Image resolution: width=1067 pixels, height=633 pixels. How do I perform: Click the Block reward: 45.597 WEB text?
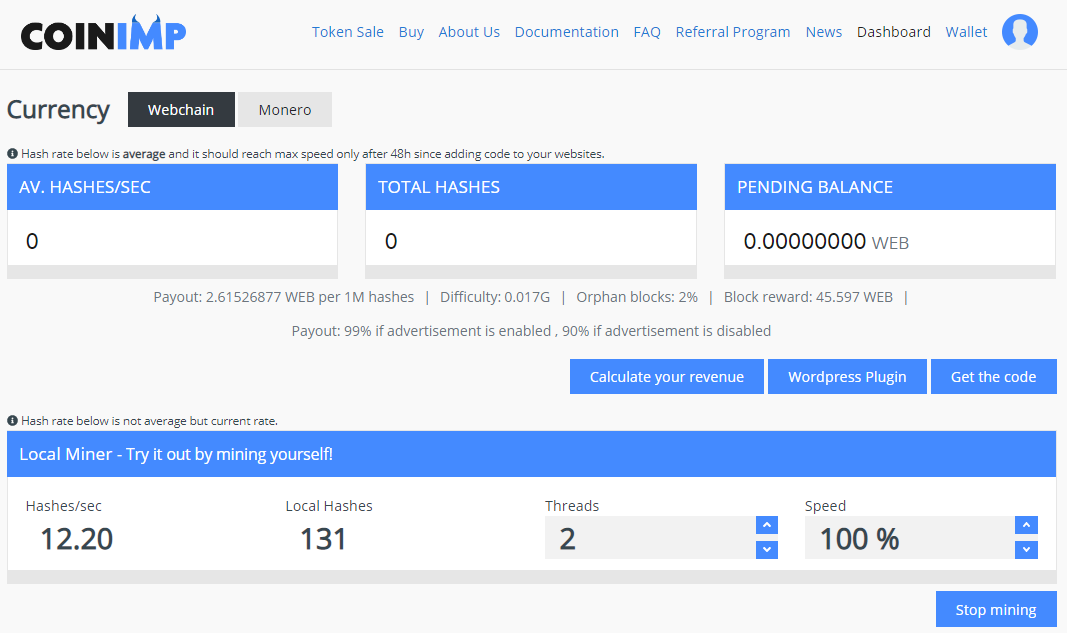(808, 297)
